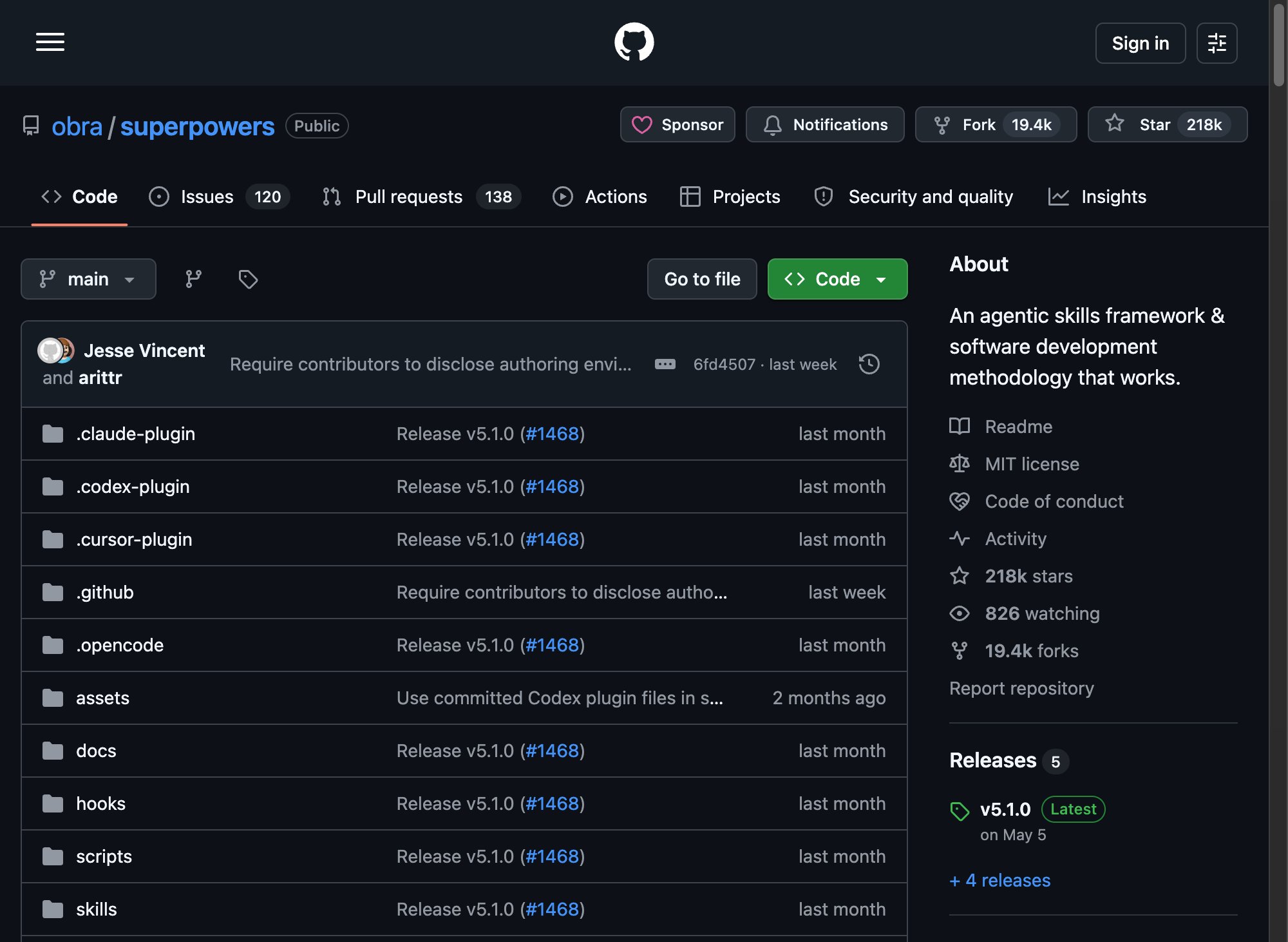Click the Activity pulse icon
This screenshot has height=942, width=1288.
(x=960, y=539)
